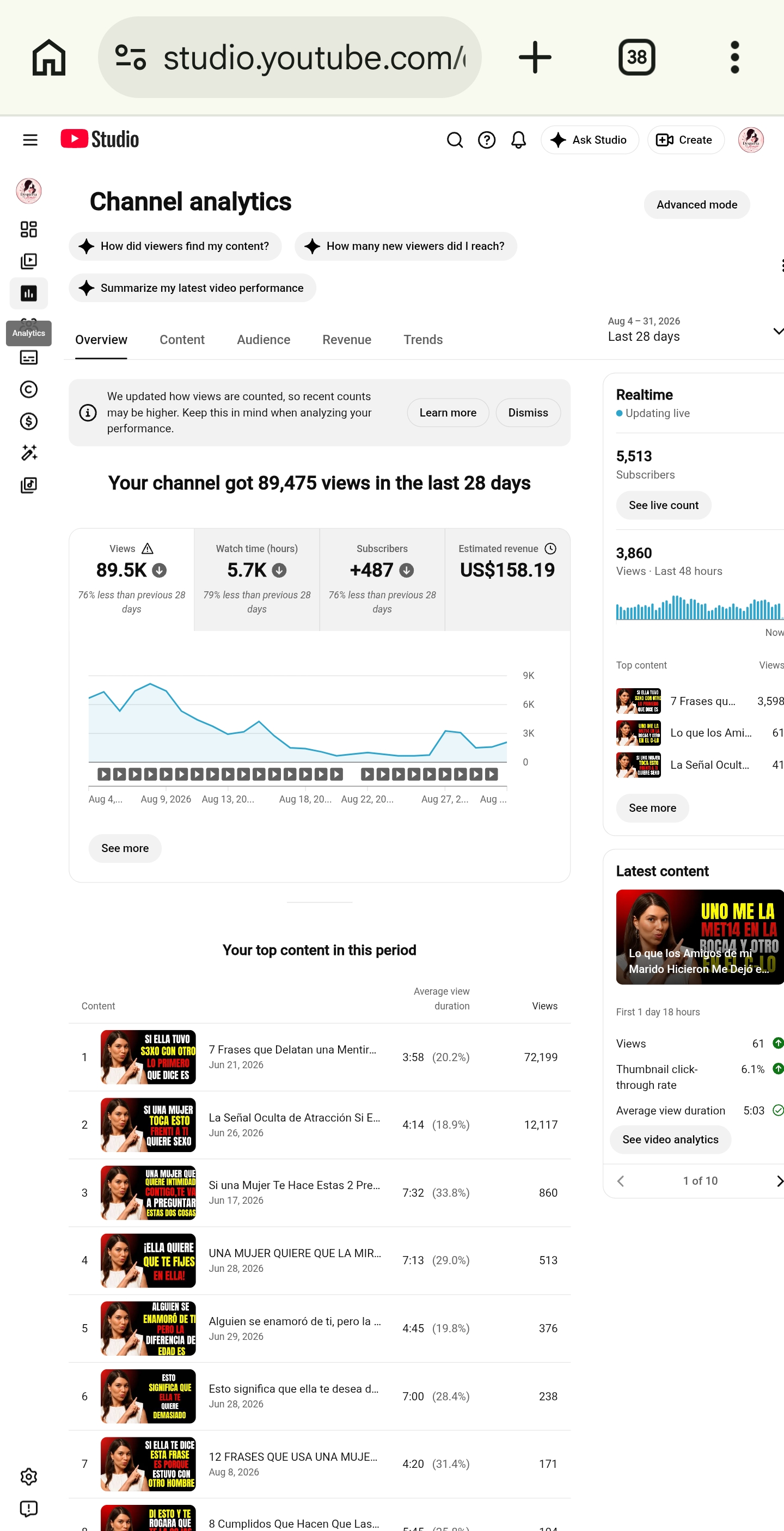The height and width of the screenshot is (1531, 784).
Task: Select the Estimated revenue card
Action: coord(507,579)
